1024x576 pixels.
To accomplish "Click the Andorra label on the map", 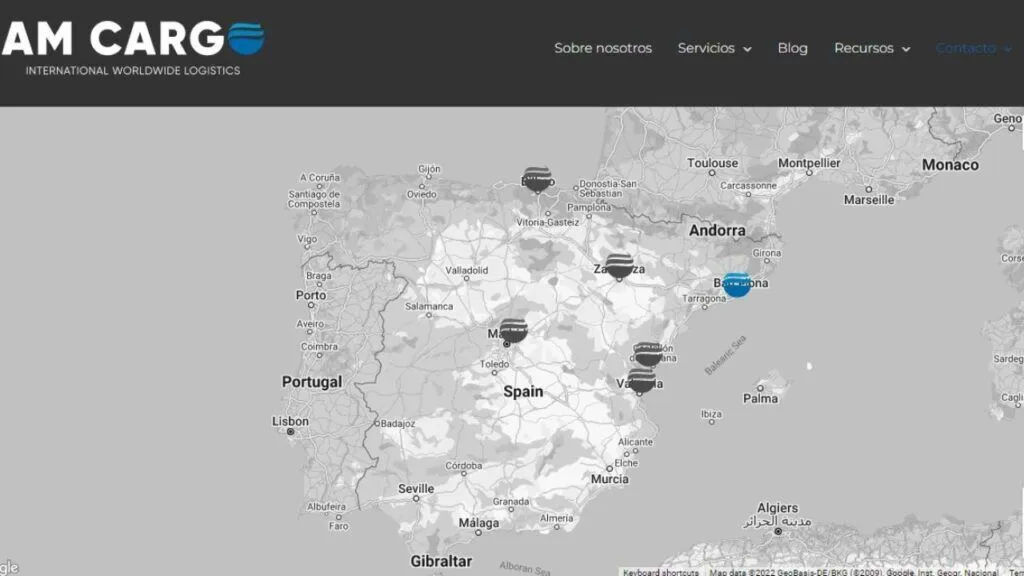I will tap(717, 230).
